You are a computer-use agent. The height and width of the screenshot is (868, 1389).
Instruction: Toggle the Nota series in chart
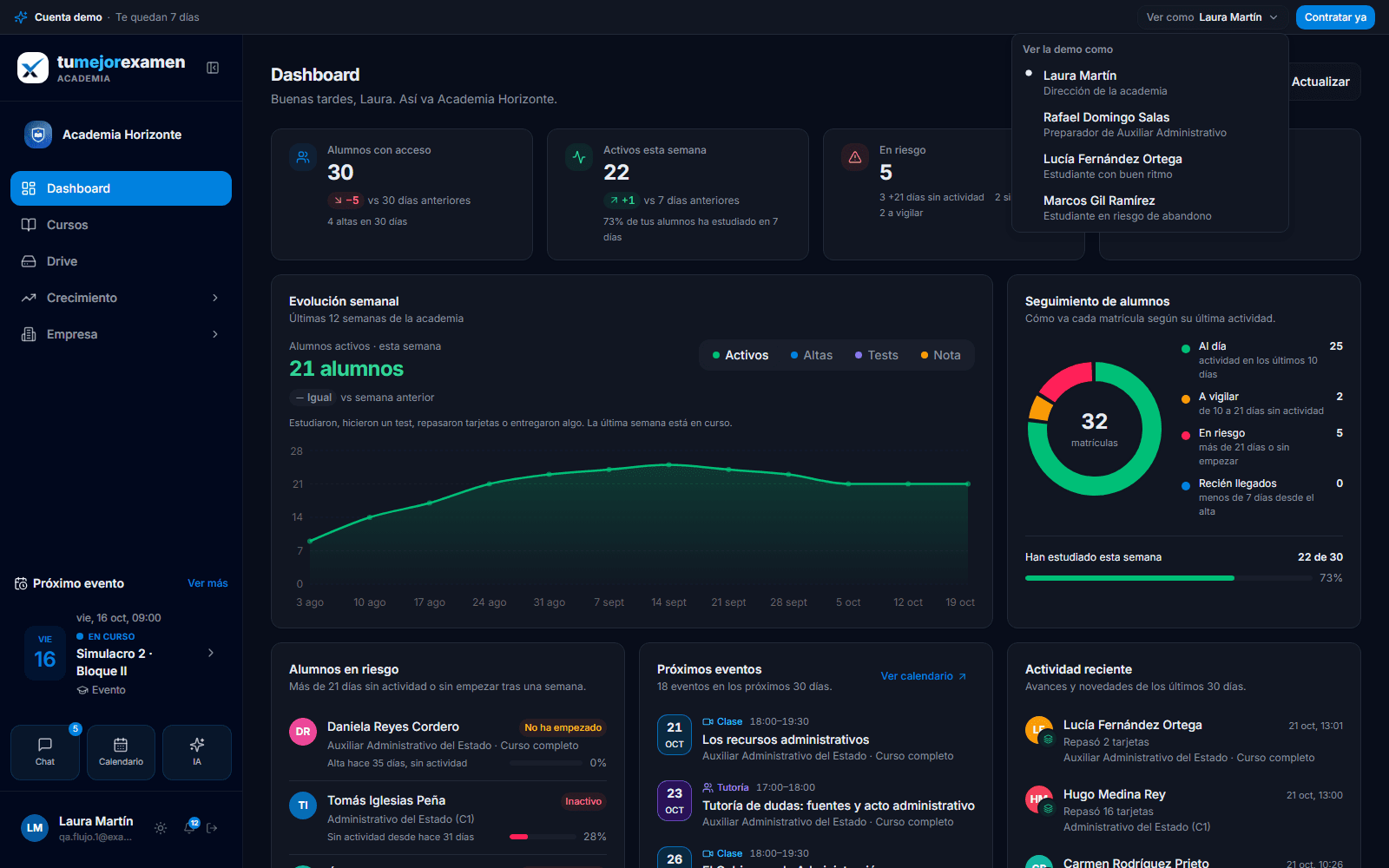point(941,355)
